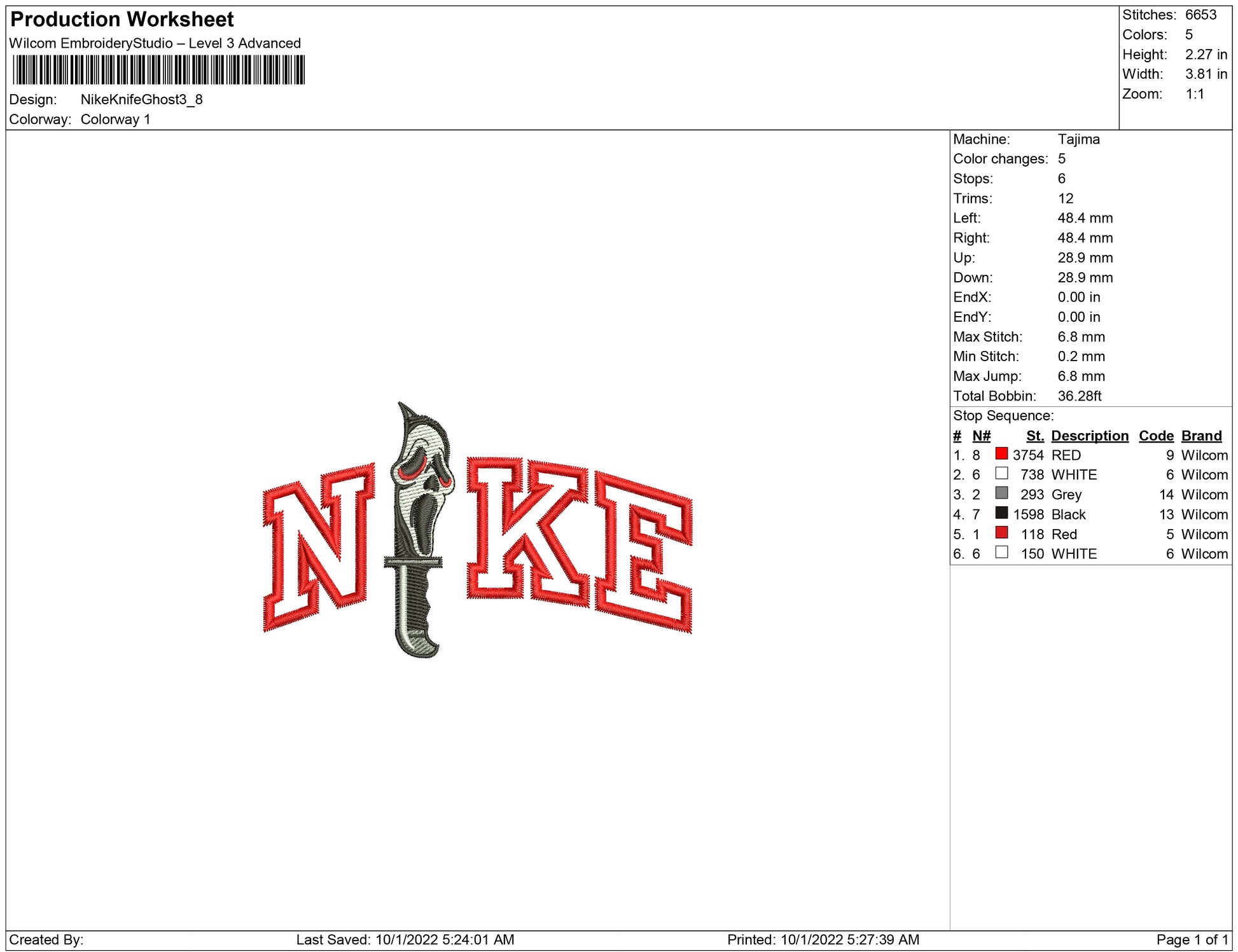This screenshot has width=1238, height=952.
Task: Click the red swatch for stop 5
Action: [x=1001, y=533]
